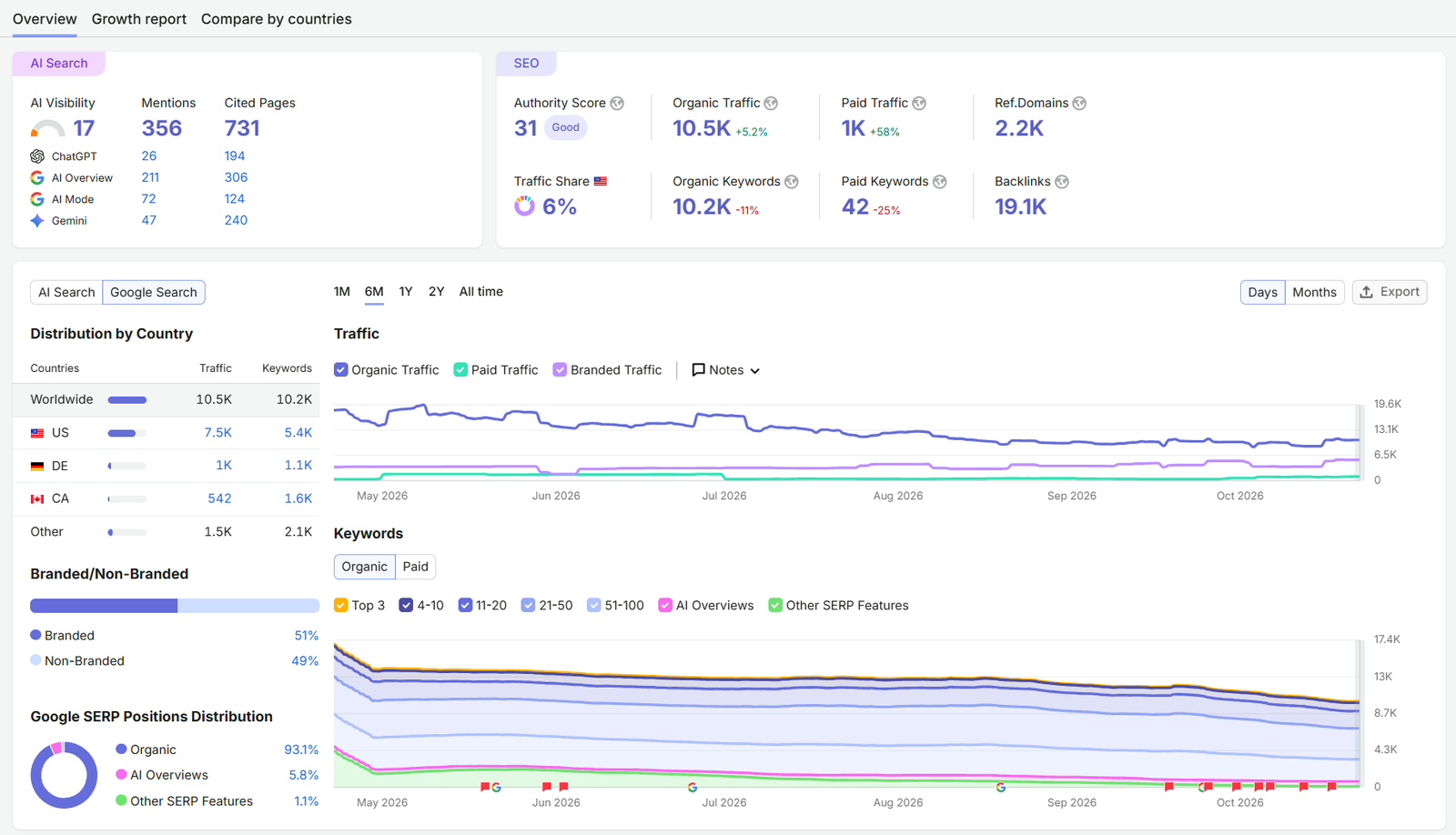1456x835 pixels.
Task: Click the info icon beside Backlinks
Action: pos(1062,182)
